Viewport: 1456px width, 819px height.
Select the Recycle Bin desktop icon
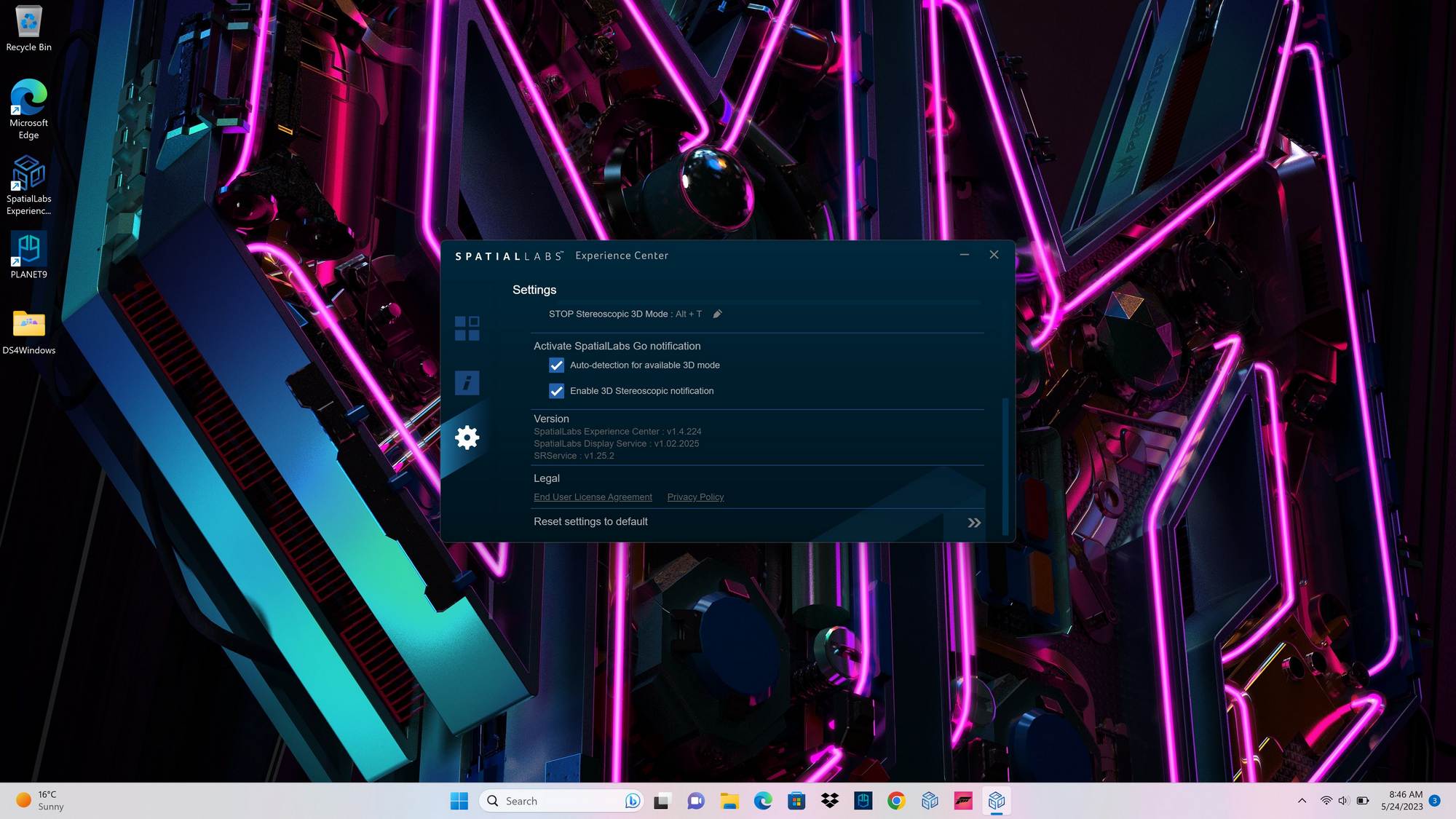point(28,29)
